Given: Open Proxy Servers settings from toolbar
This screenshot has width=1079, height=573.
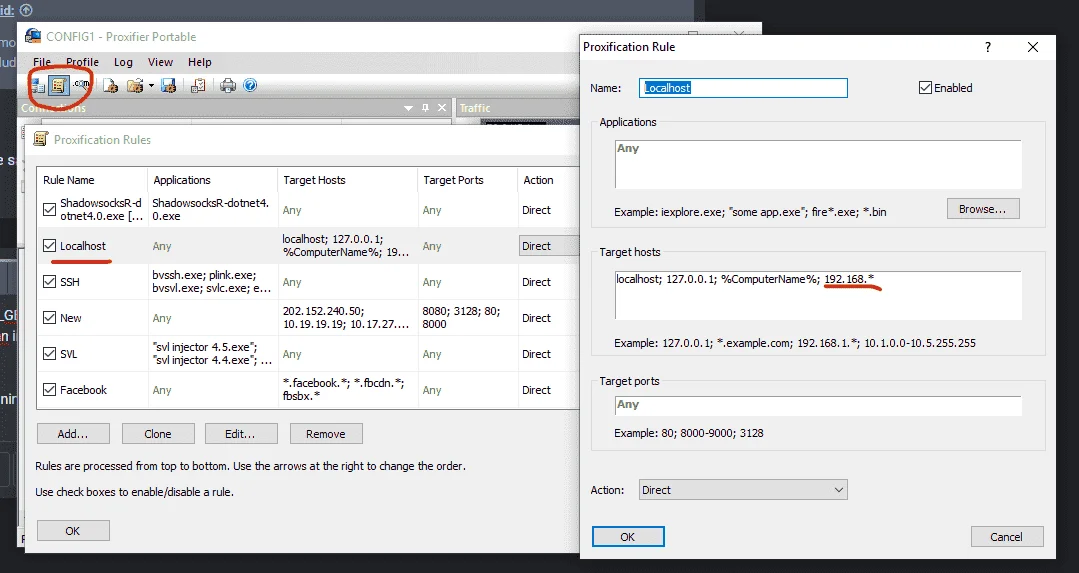Looking at the screenshot, I should tap(37, 85).
